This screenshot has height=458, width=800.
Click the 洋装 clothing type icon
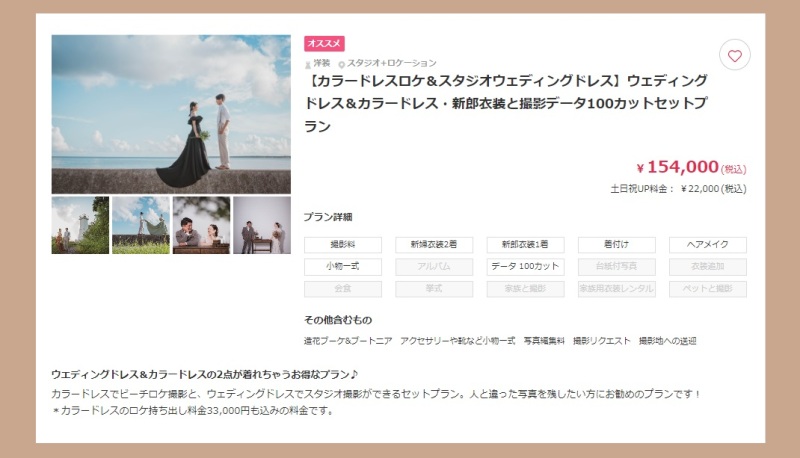coord(308,63)
